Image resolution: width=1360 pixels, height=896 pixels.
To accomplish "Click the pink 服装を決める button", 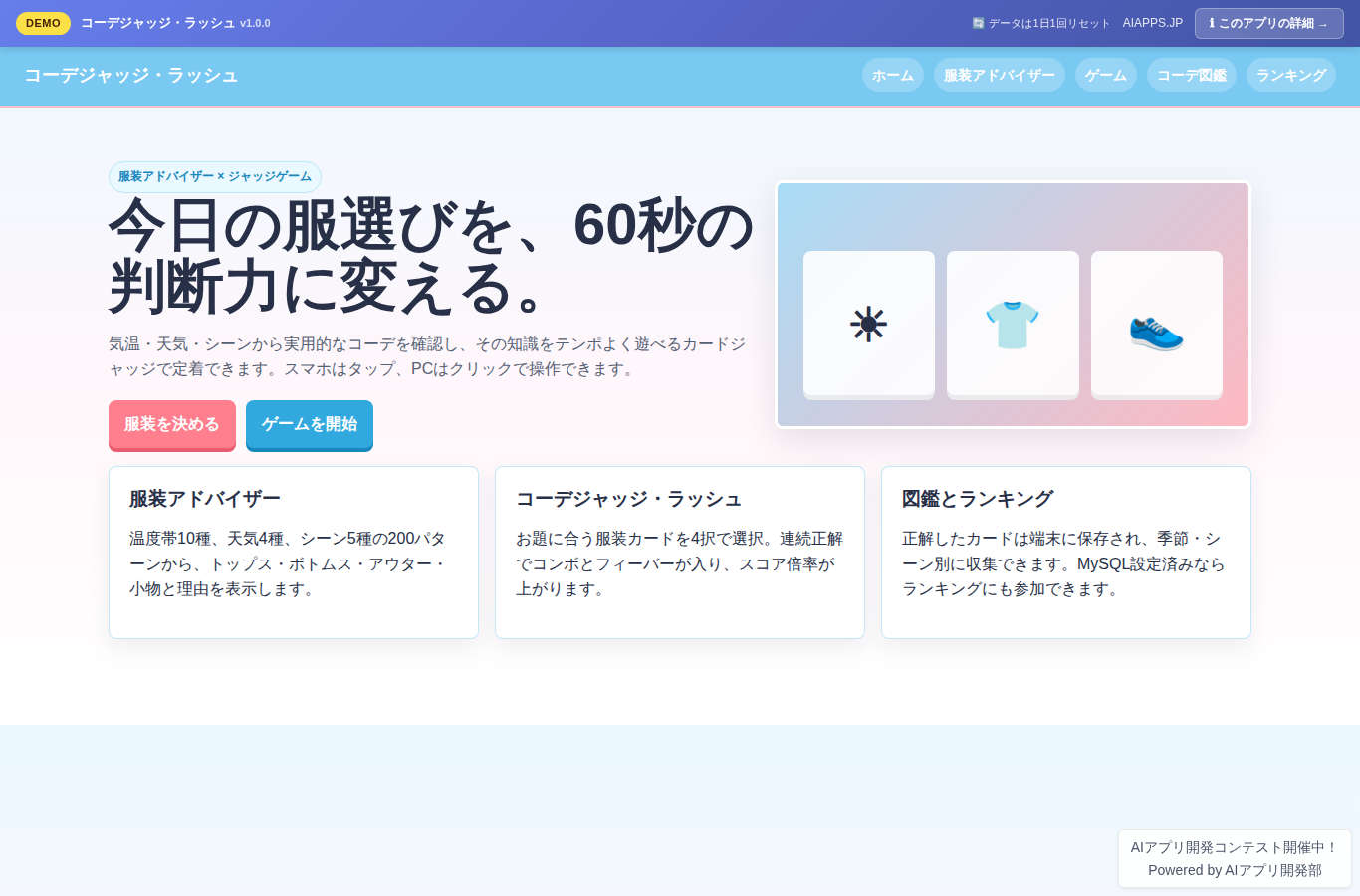I will point(172,425).
